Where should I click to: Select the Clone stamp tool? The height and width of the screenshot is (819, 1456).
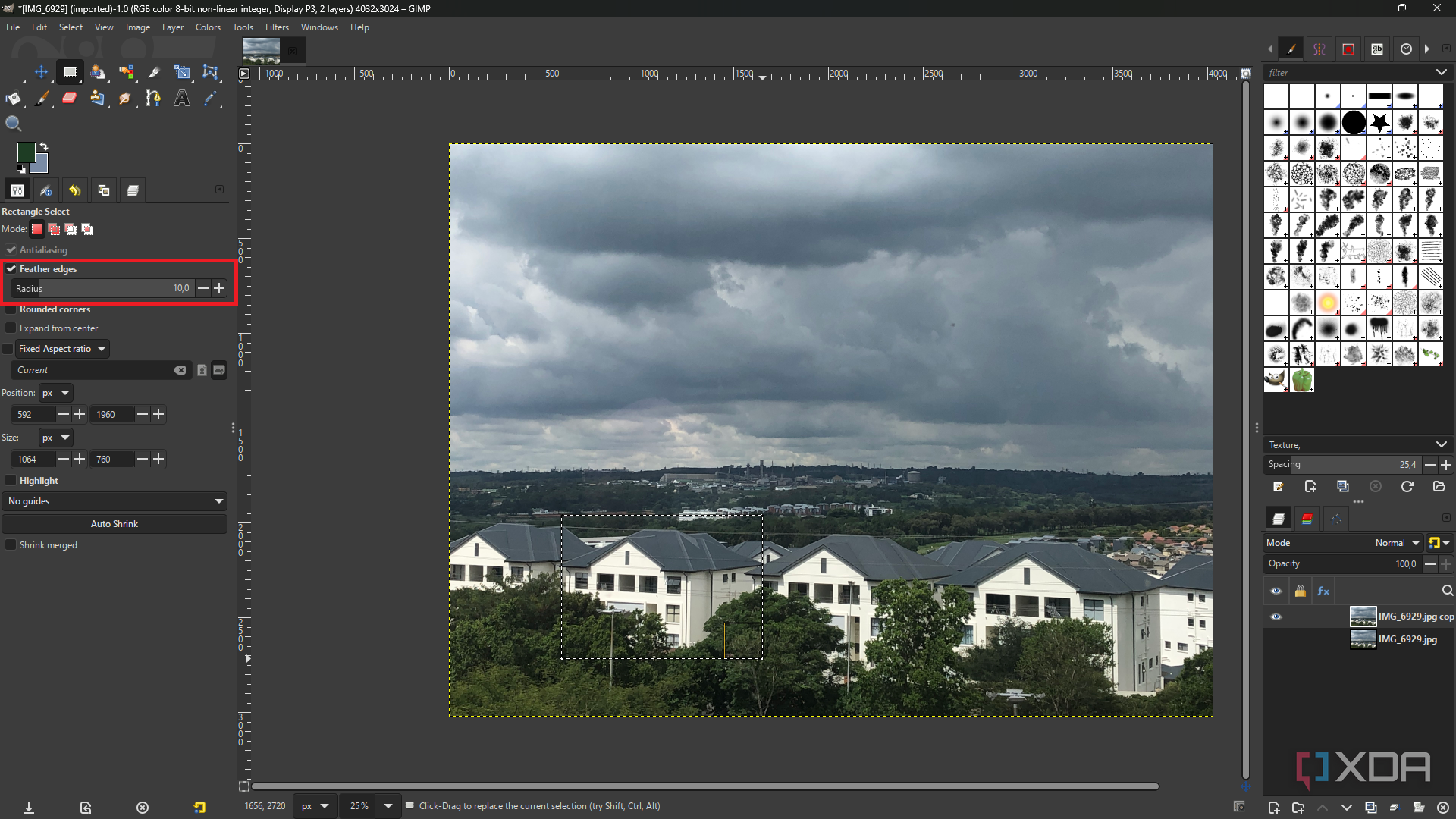pos(98,98)
